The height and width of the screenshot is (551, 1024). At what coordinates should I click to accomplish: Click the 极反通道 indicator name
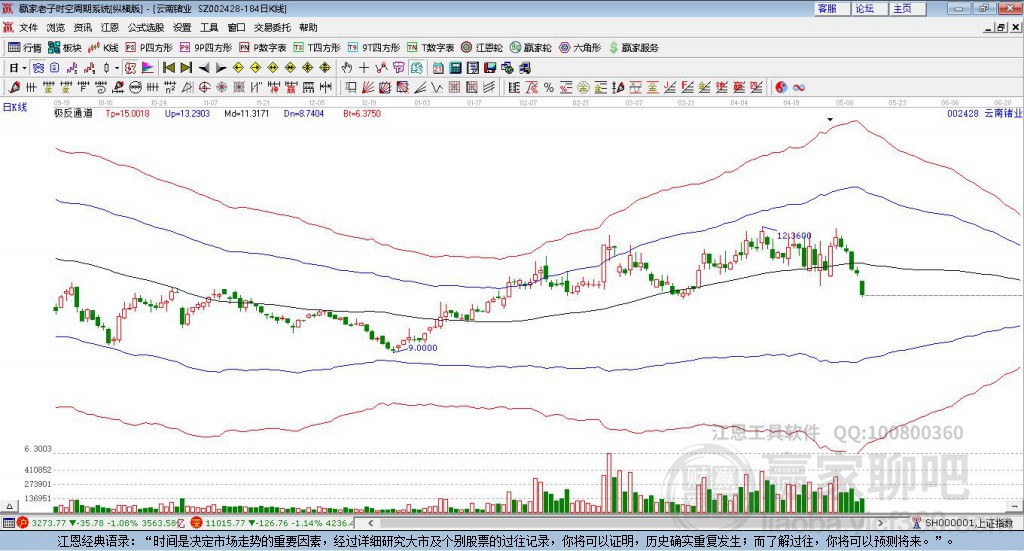[73, 114]
